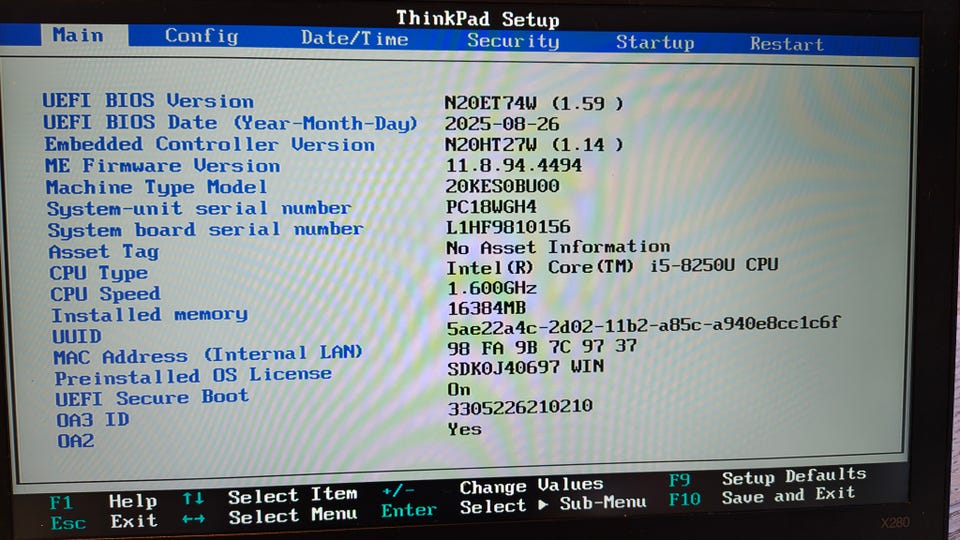Click the +/- key hint
Image resolution: width=960 pixels, height=540 pixels.
click(398, 491)
